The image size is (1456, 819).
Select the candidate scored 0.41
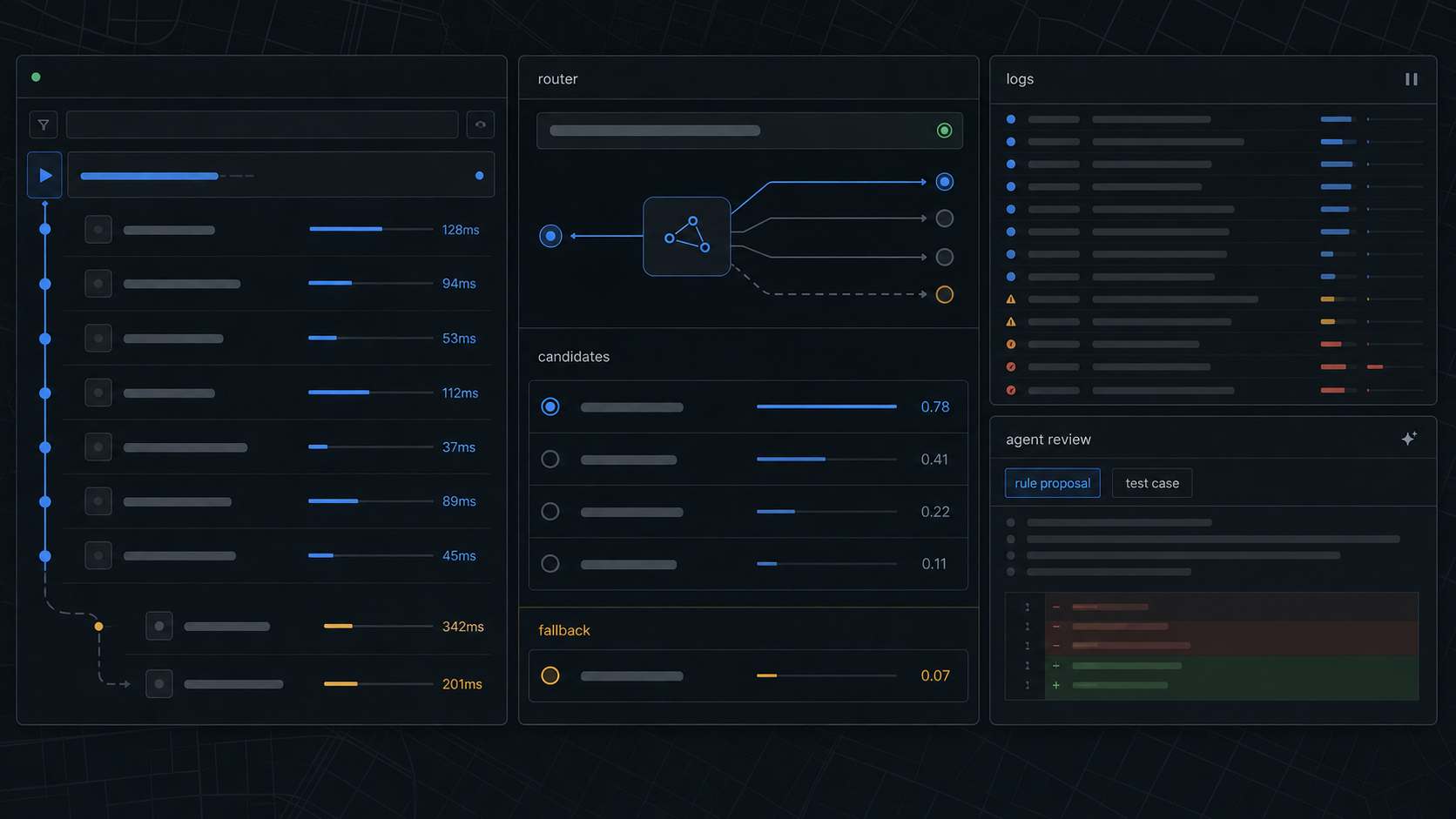[x=550, y=459]
